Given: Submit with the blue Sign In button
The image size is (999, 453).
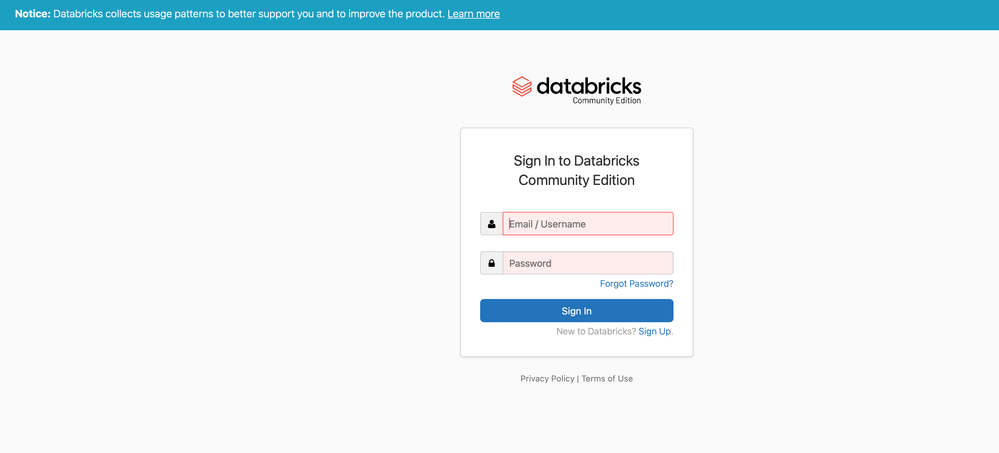Looking at the screenshot, I should point(577,311).
